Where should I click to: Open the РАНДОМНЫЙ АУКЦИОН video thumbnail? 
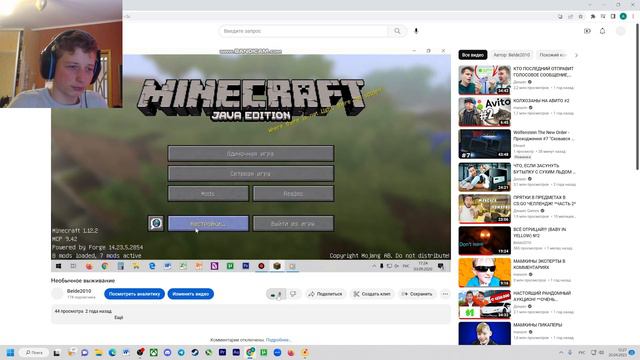click(x=484, y=304)
